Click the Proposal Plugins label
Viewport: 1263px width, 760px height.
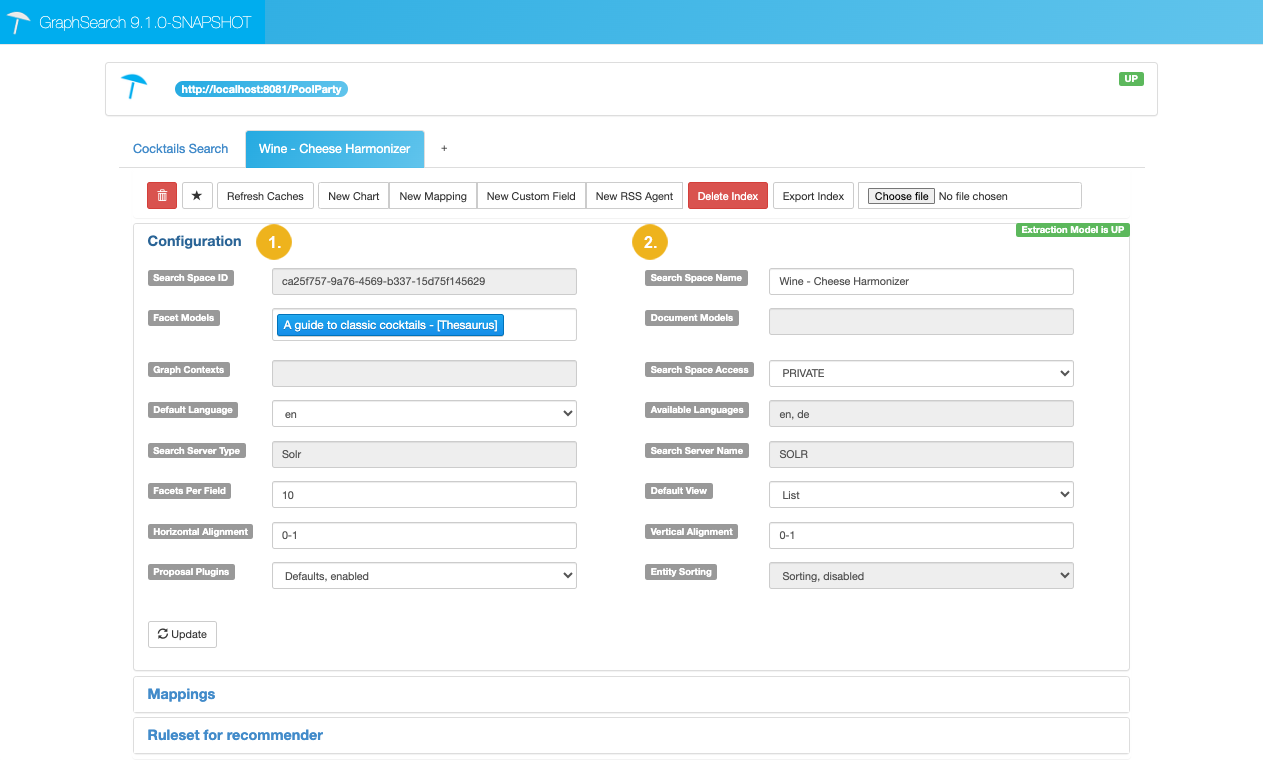191,572
